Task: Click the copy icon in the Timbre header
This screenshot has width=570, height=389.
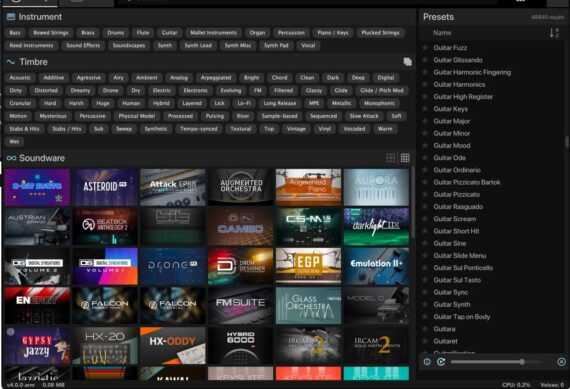Action: click(x=408, y=62)
